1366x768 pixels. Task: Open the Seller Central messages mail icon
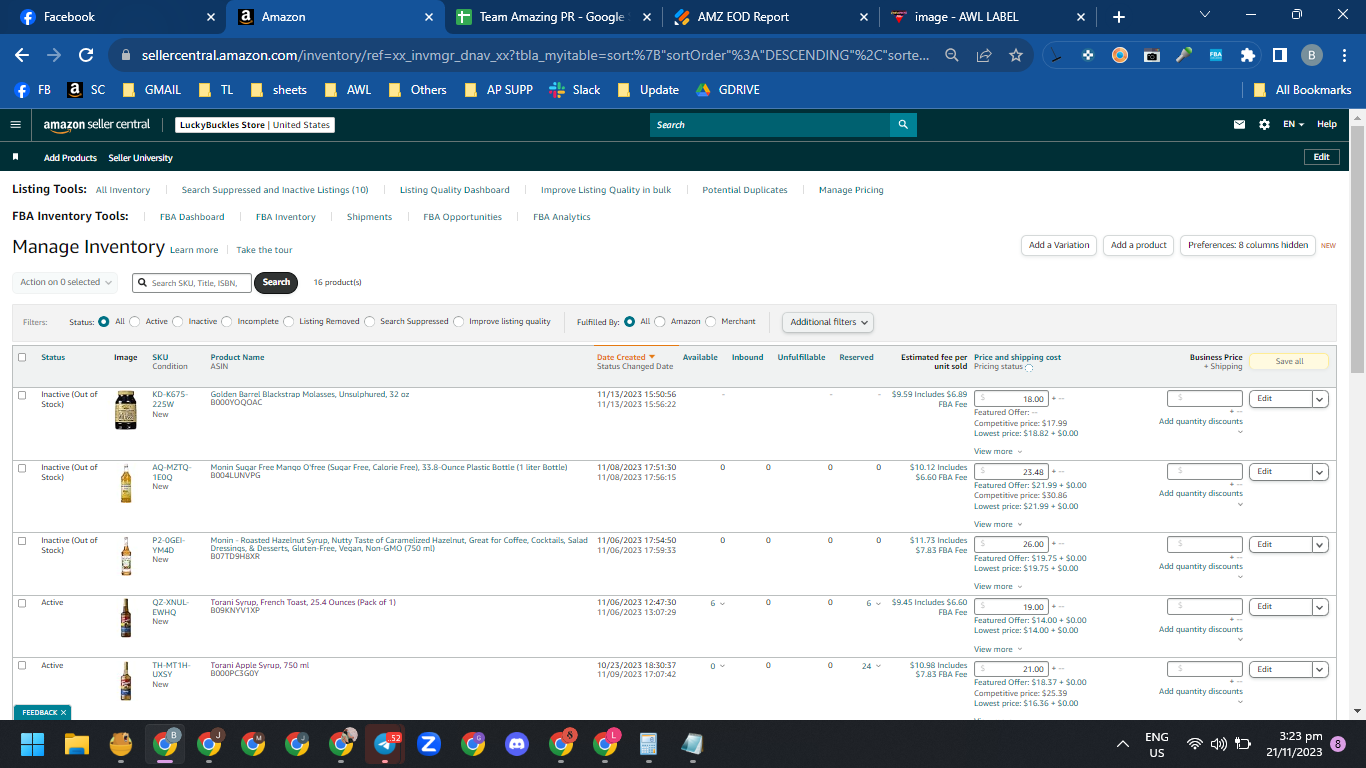[x=1240, y=125]
